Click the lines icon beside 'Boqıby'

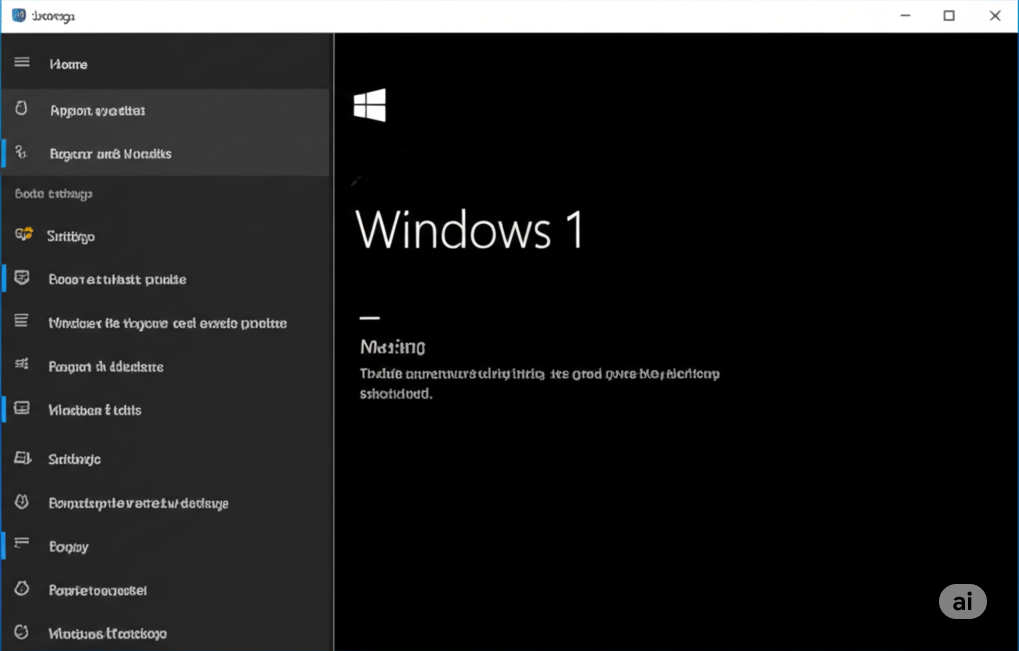tap(21, 542)
